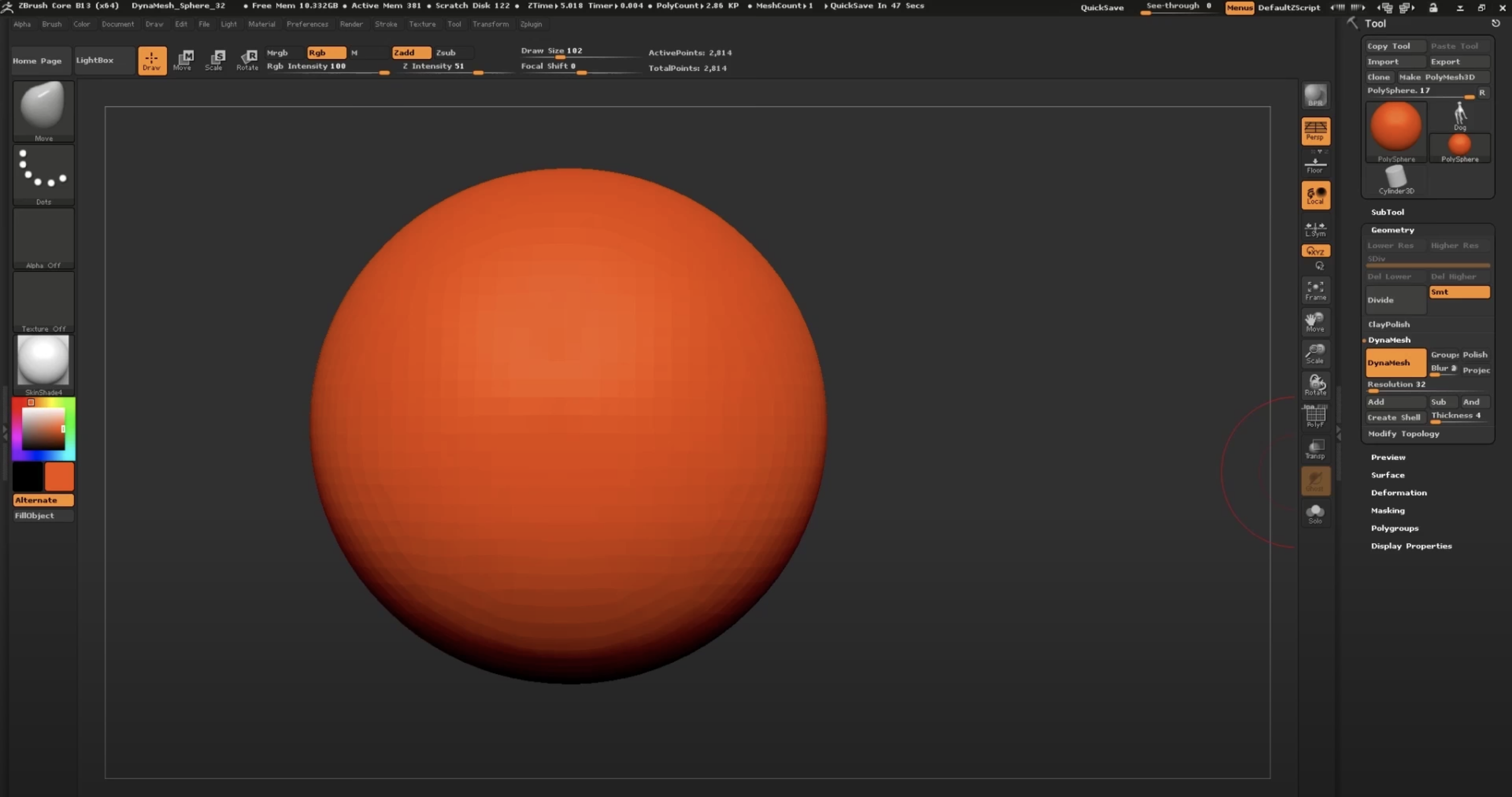1512x797 pixels.
Task: Select the Solo visibility icon
Action: pos(1315,513)
